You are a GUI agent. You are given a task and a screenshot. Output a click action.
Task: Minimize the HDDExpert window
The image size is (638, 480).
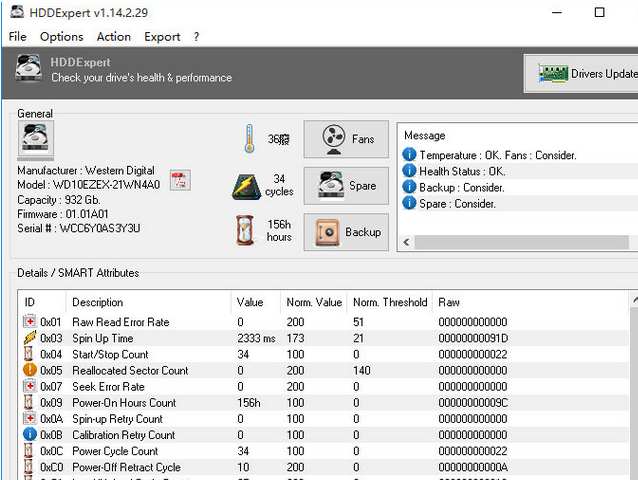pos(557,12)
